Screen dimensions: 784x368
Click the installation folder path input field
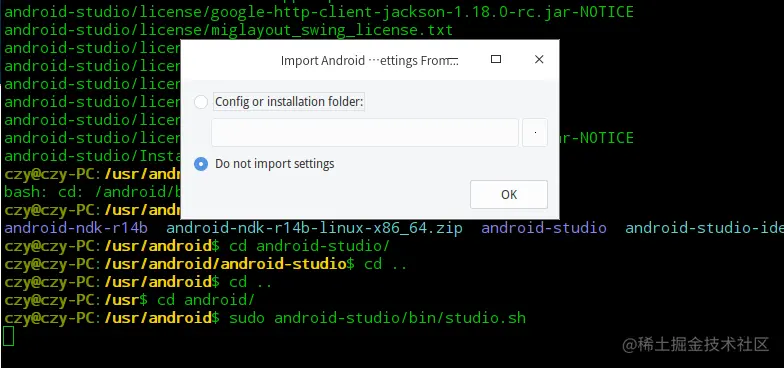coord(365,132)
